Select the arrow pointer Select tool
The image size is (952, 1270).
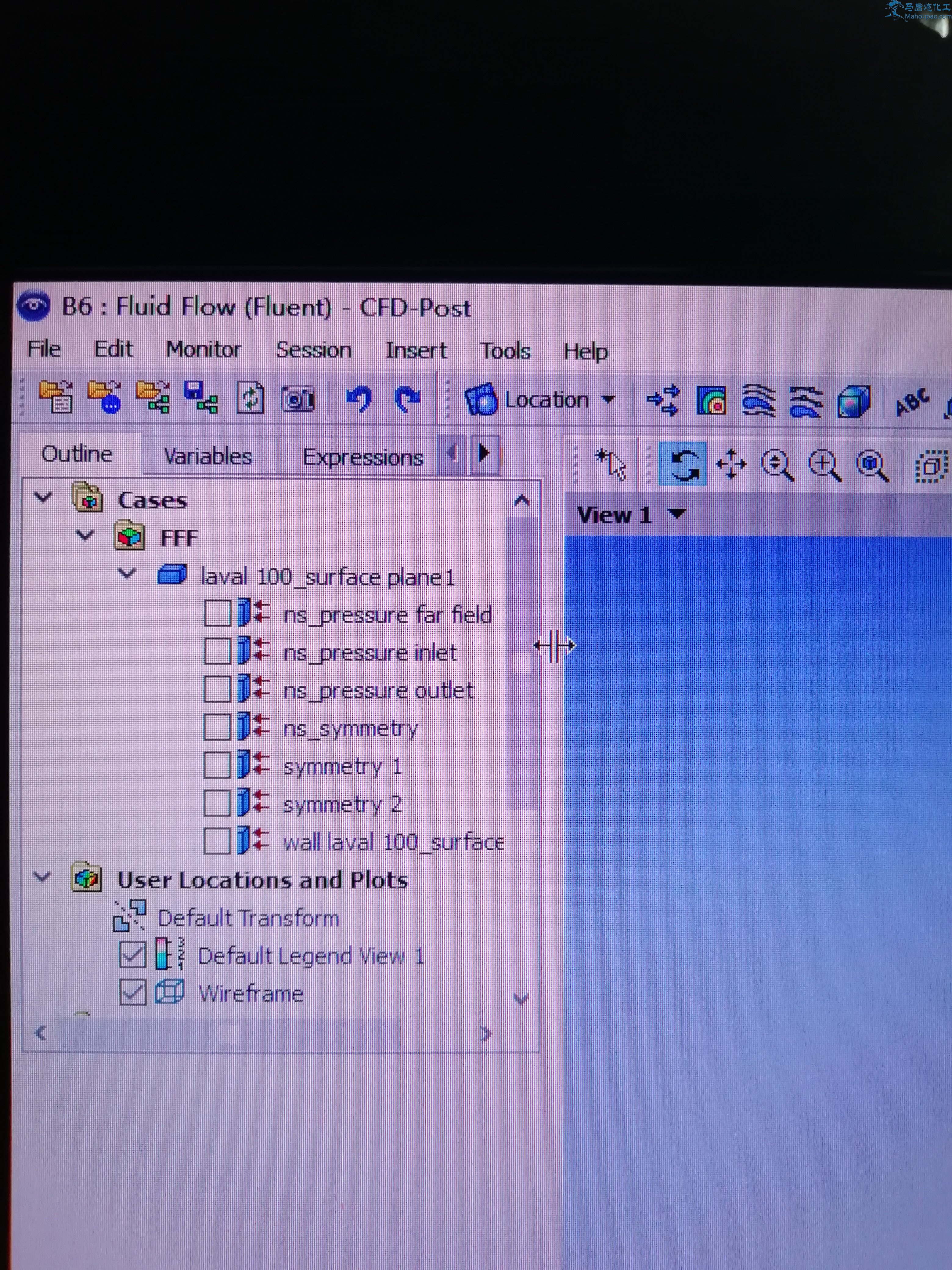611,463
